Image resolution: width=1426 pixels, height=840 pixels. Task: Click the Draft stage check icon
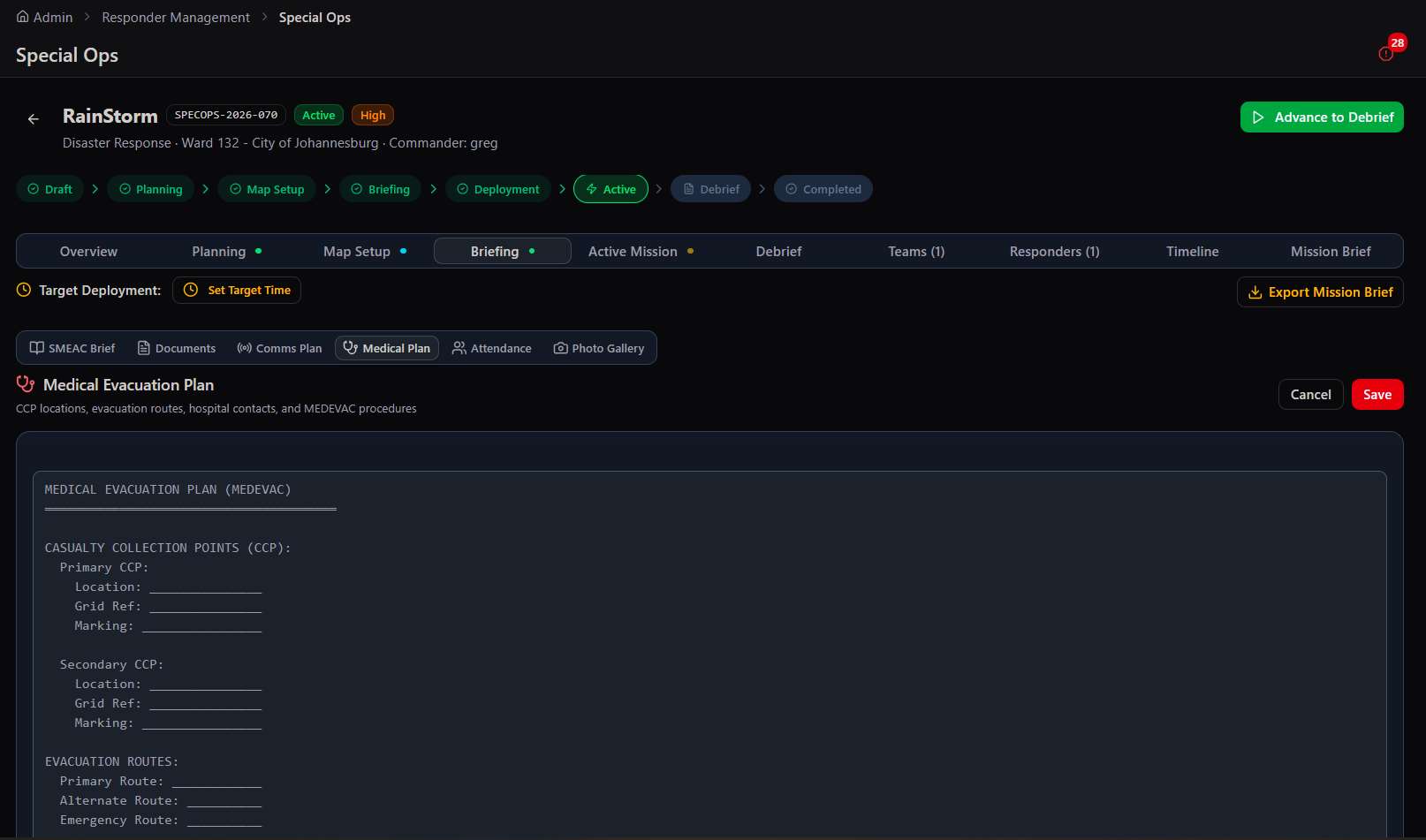[x=34, y=189]
